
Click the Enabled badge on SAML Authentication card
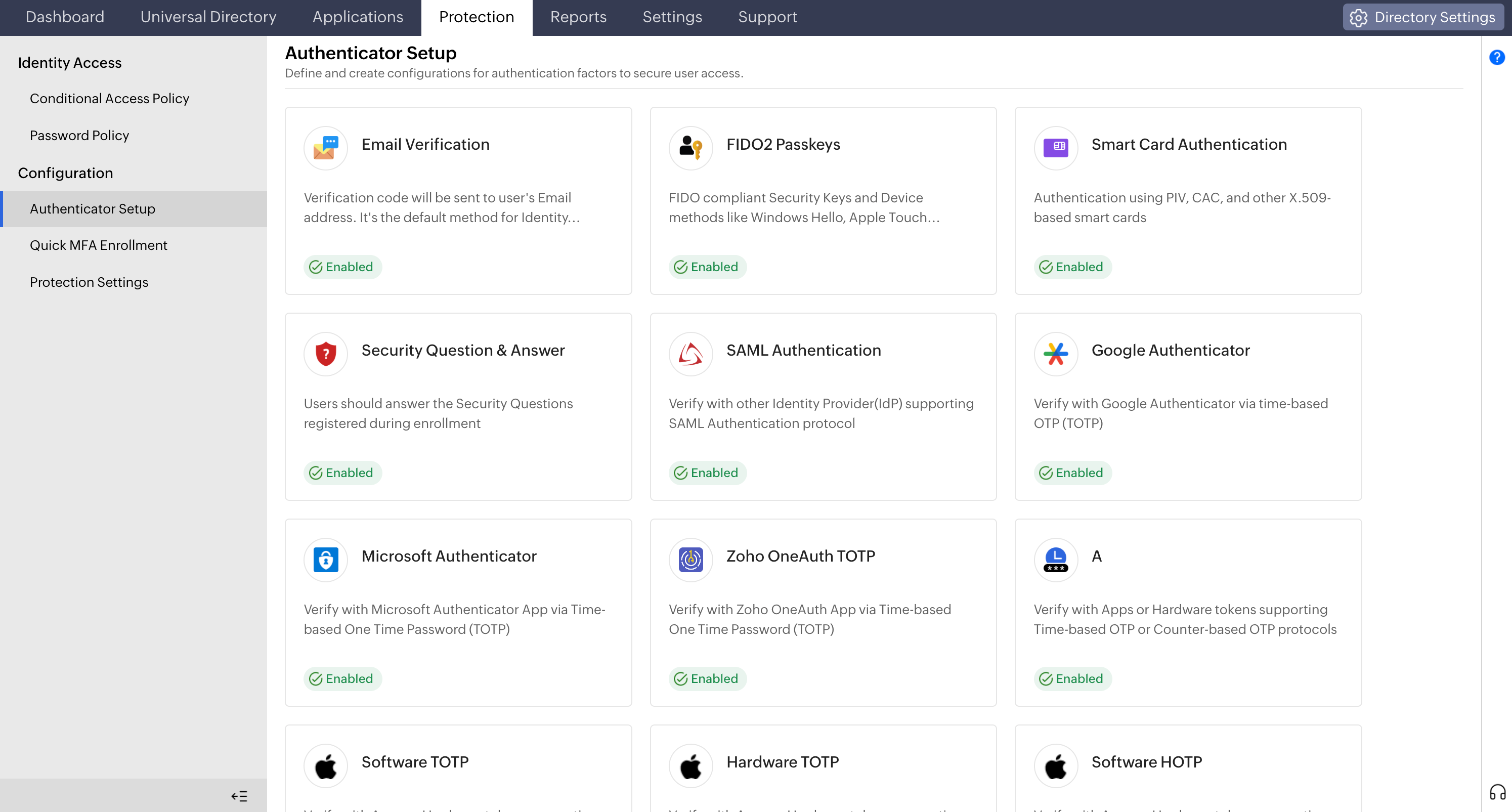tap(708, 473)
